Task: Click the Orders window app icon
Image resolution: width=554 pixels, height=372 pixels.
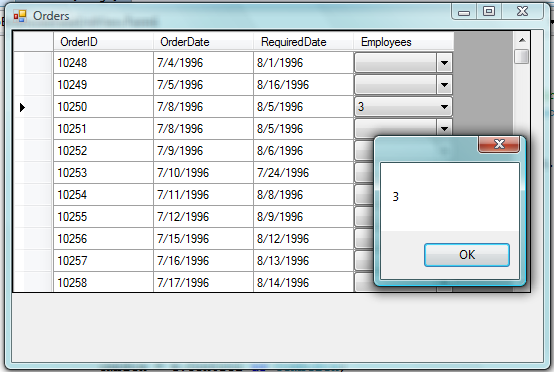Action: pos(20,16)
